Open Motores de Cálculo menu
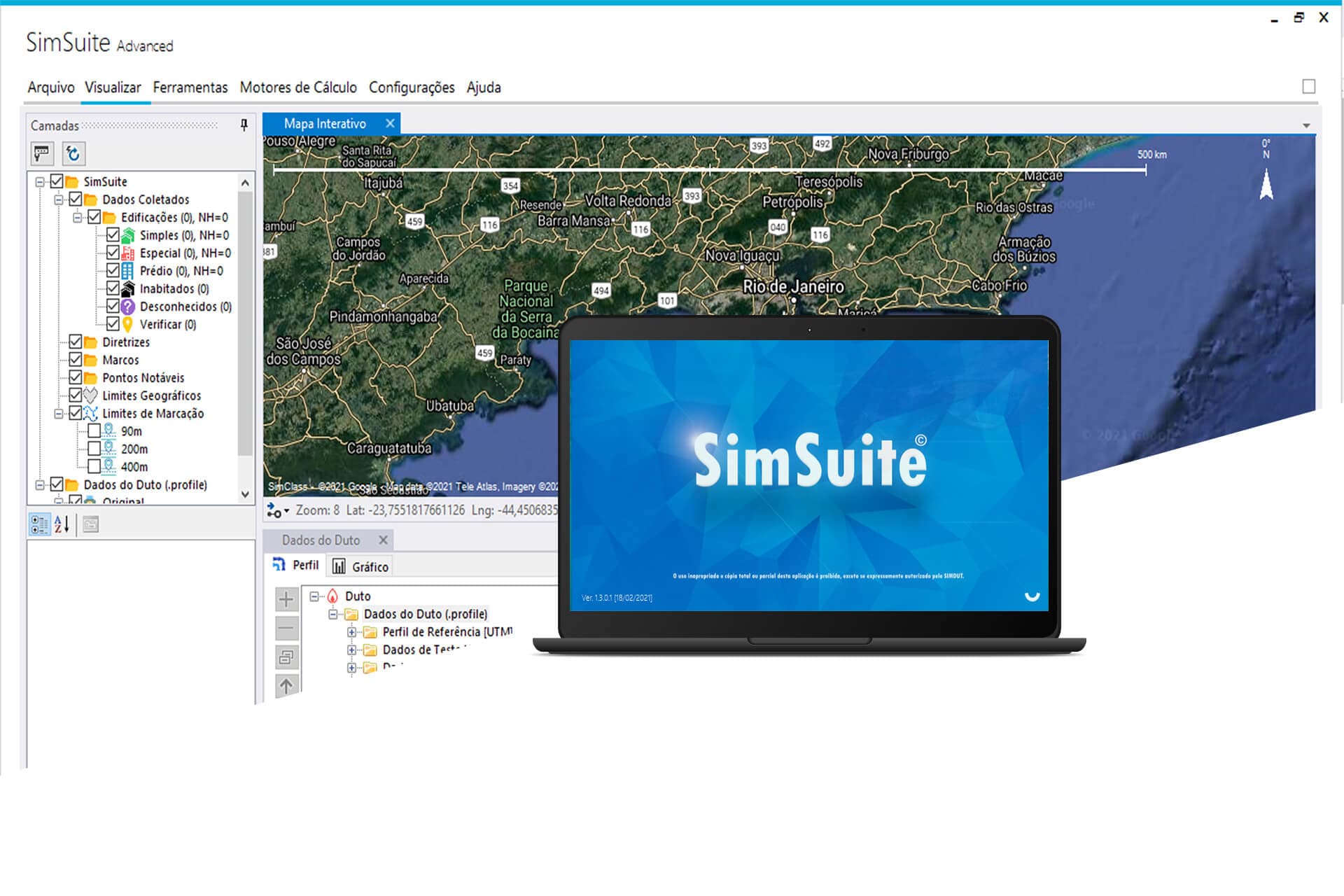 298,87
